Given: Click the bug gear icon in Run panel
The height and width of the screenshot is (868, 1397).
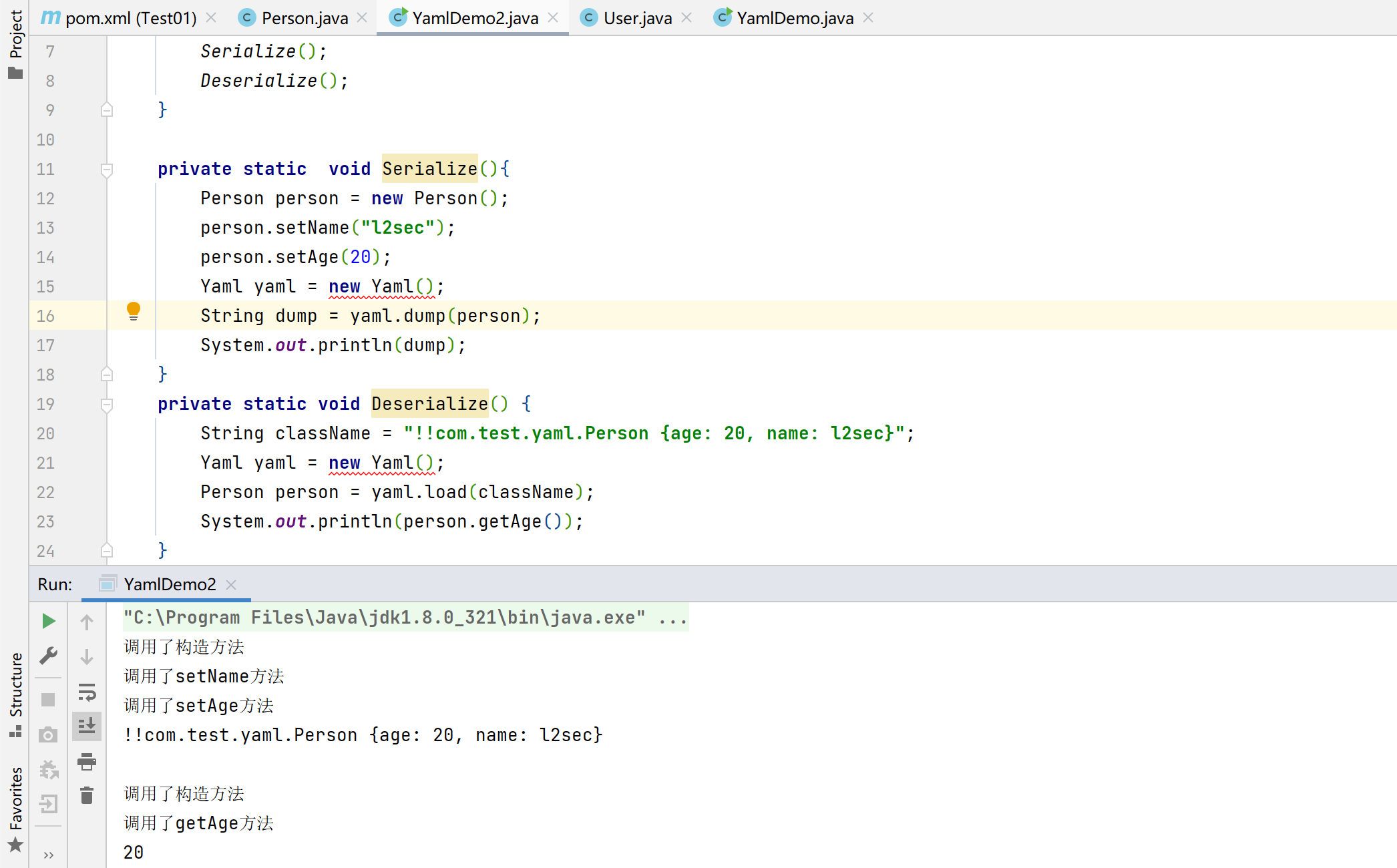Looking at the screenshot, I should (48, 770).
